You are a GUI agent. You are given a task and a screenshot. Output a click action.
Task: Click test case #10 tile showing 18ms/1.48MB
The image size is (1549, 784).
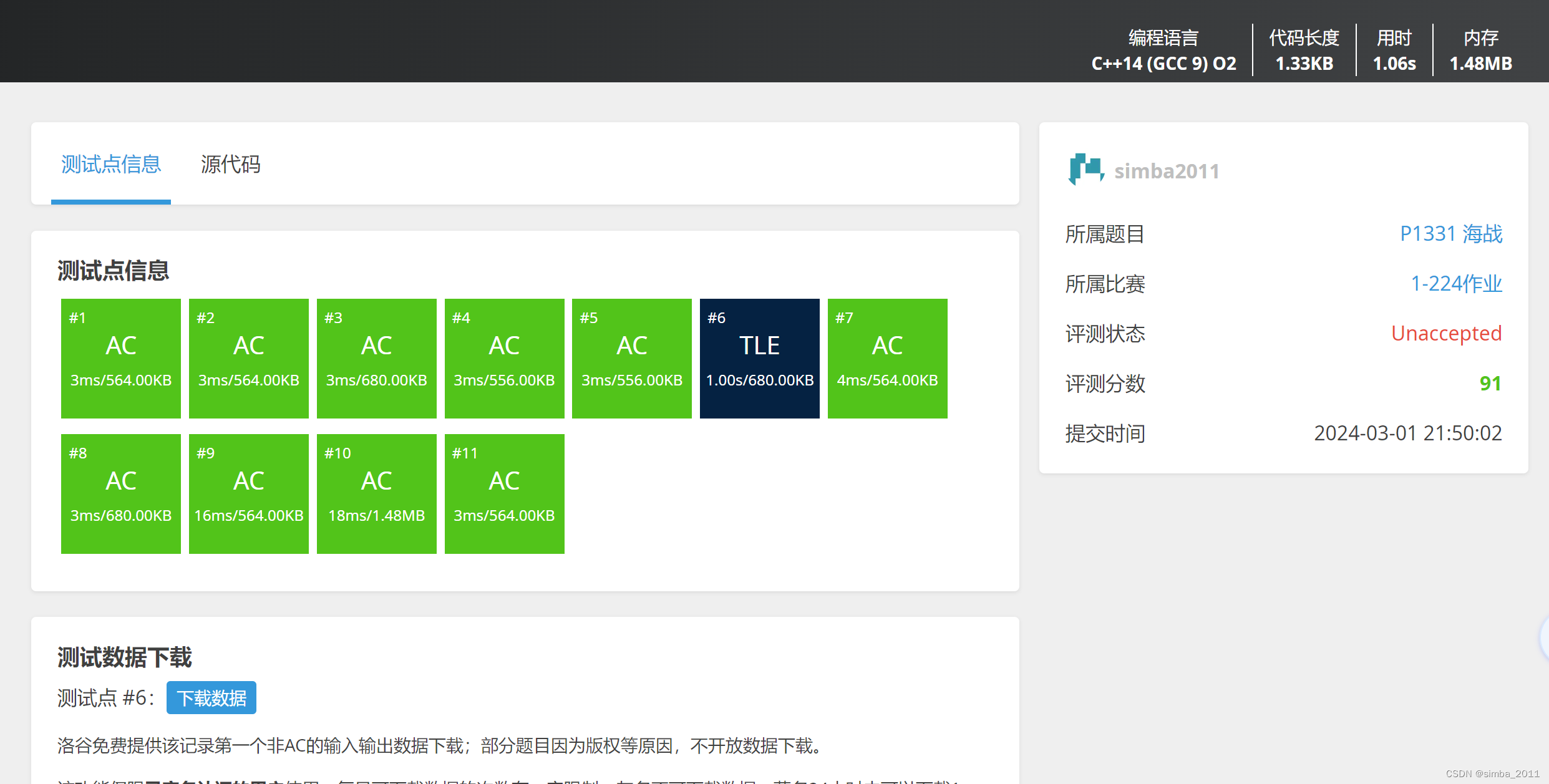pos(376,494)
